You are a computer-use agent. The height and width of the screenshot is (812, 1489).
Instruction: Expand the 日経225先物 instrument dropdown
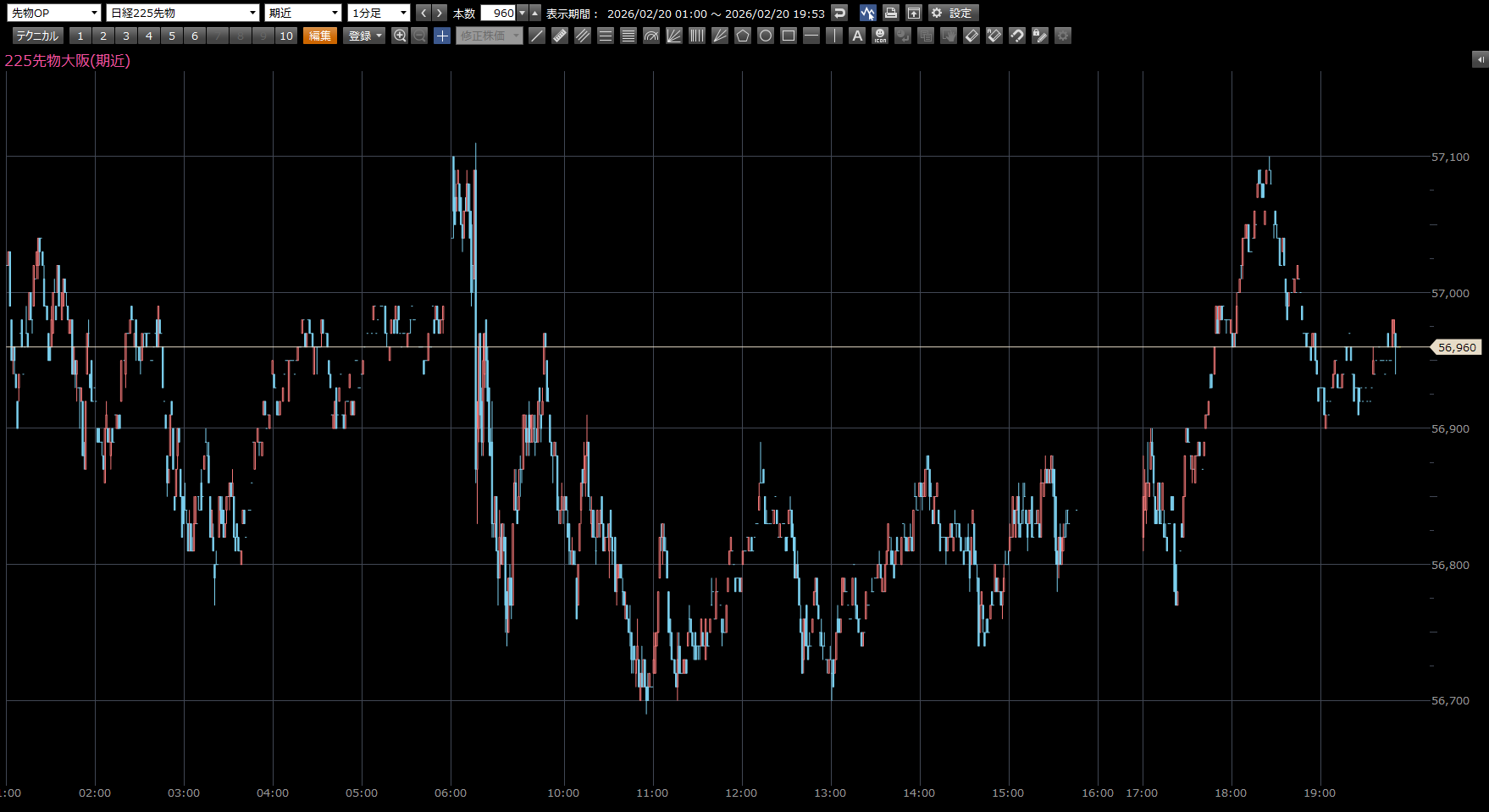tap(183, 13)
